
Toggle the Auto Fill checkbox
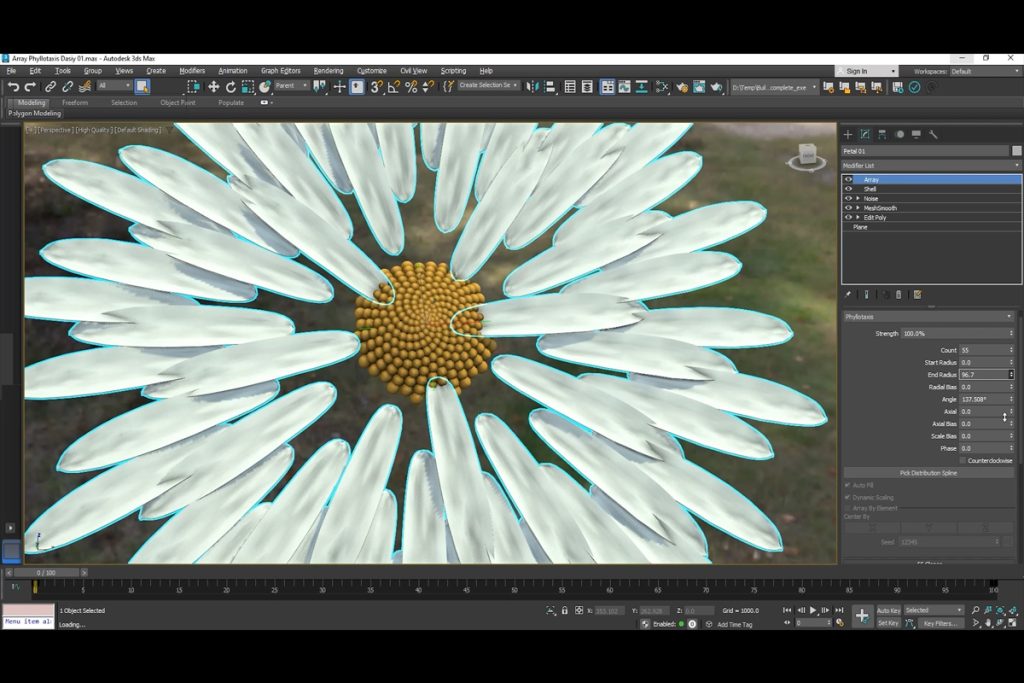(847, 484)
